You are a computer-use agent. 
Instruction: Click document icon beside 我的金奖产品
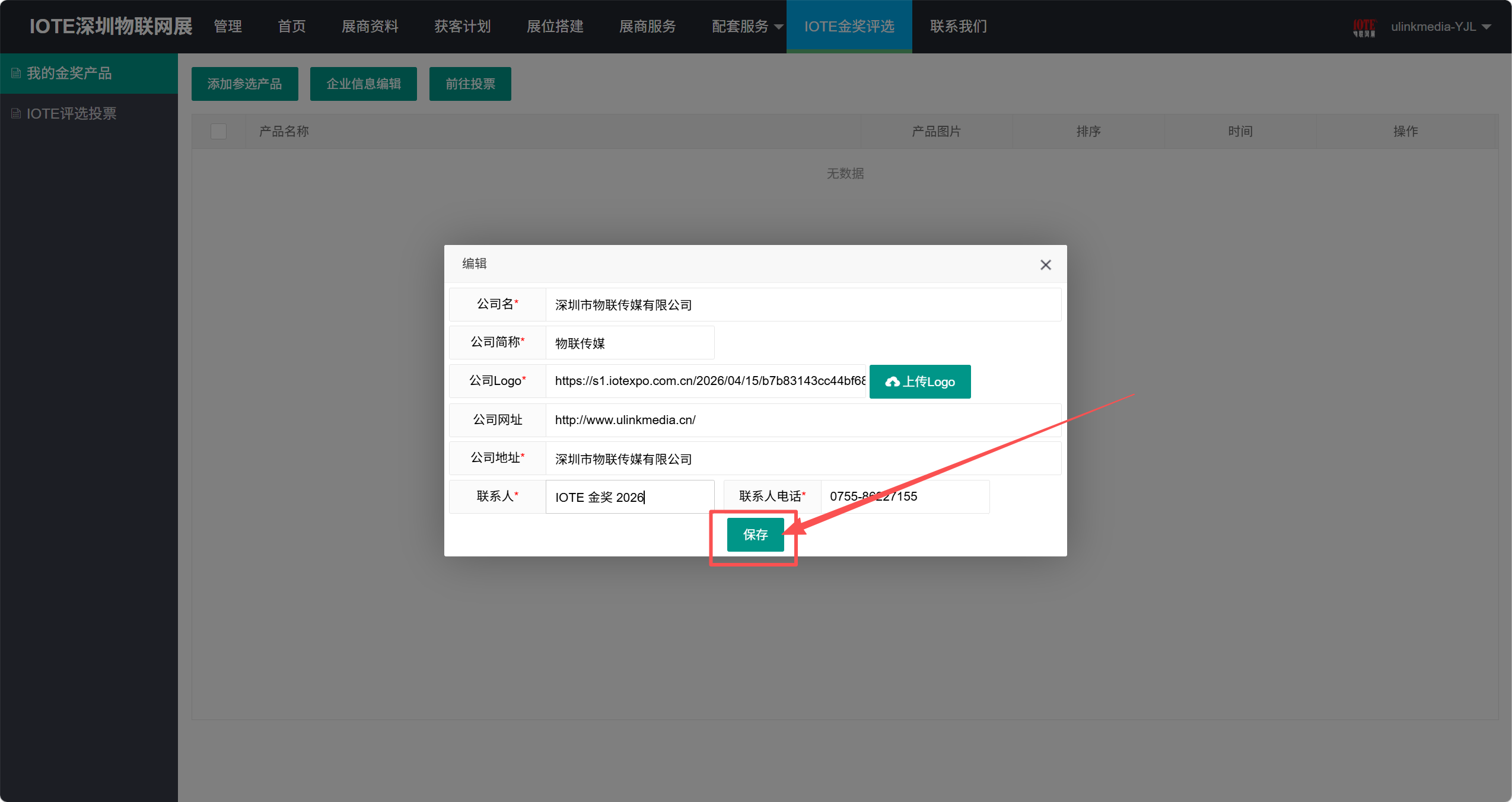16,73
